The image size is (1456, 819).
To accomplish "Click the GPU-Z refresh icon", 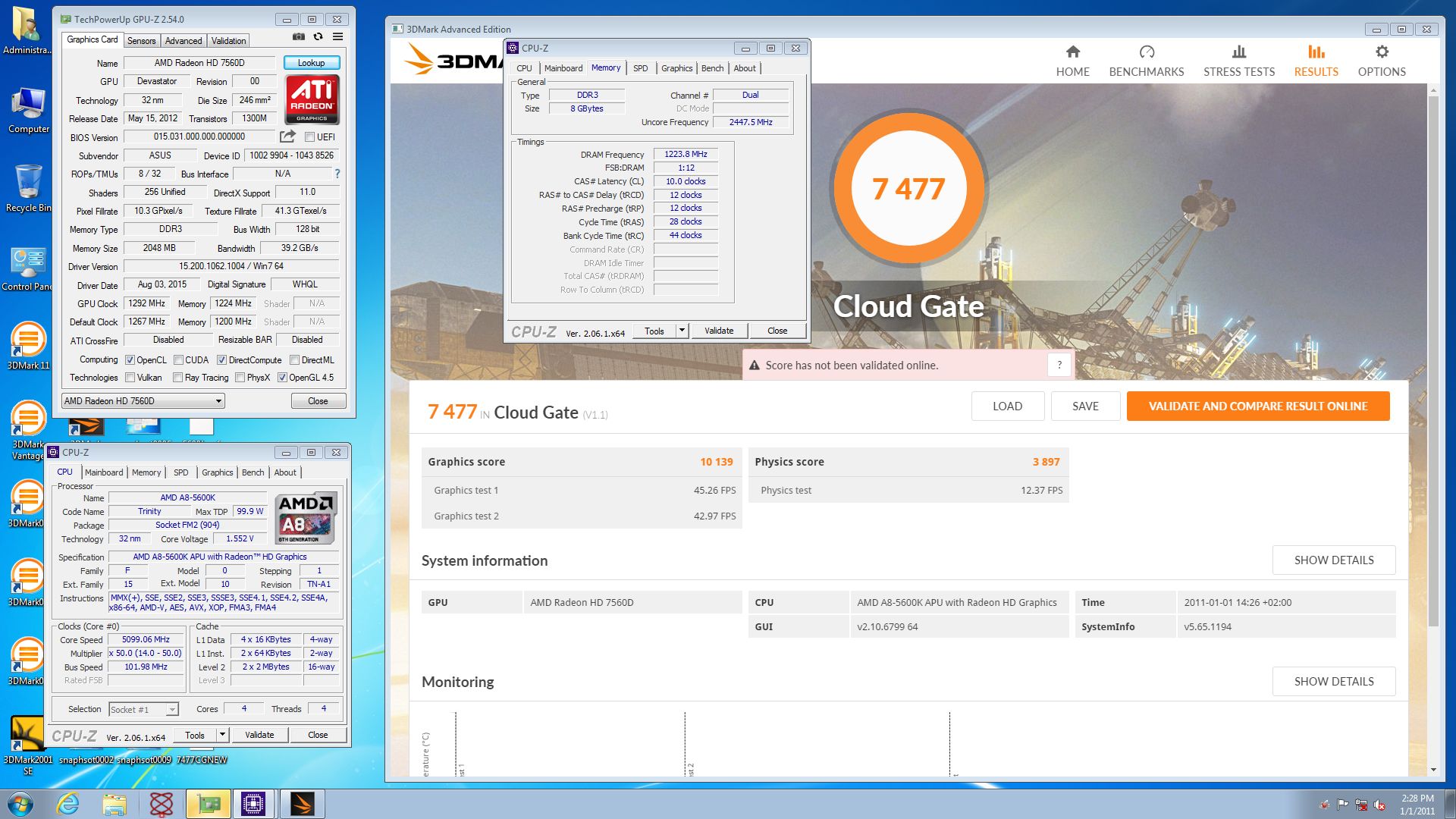I will pyautogui.click(x=318, y=37).
